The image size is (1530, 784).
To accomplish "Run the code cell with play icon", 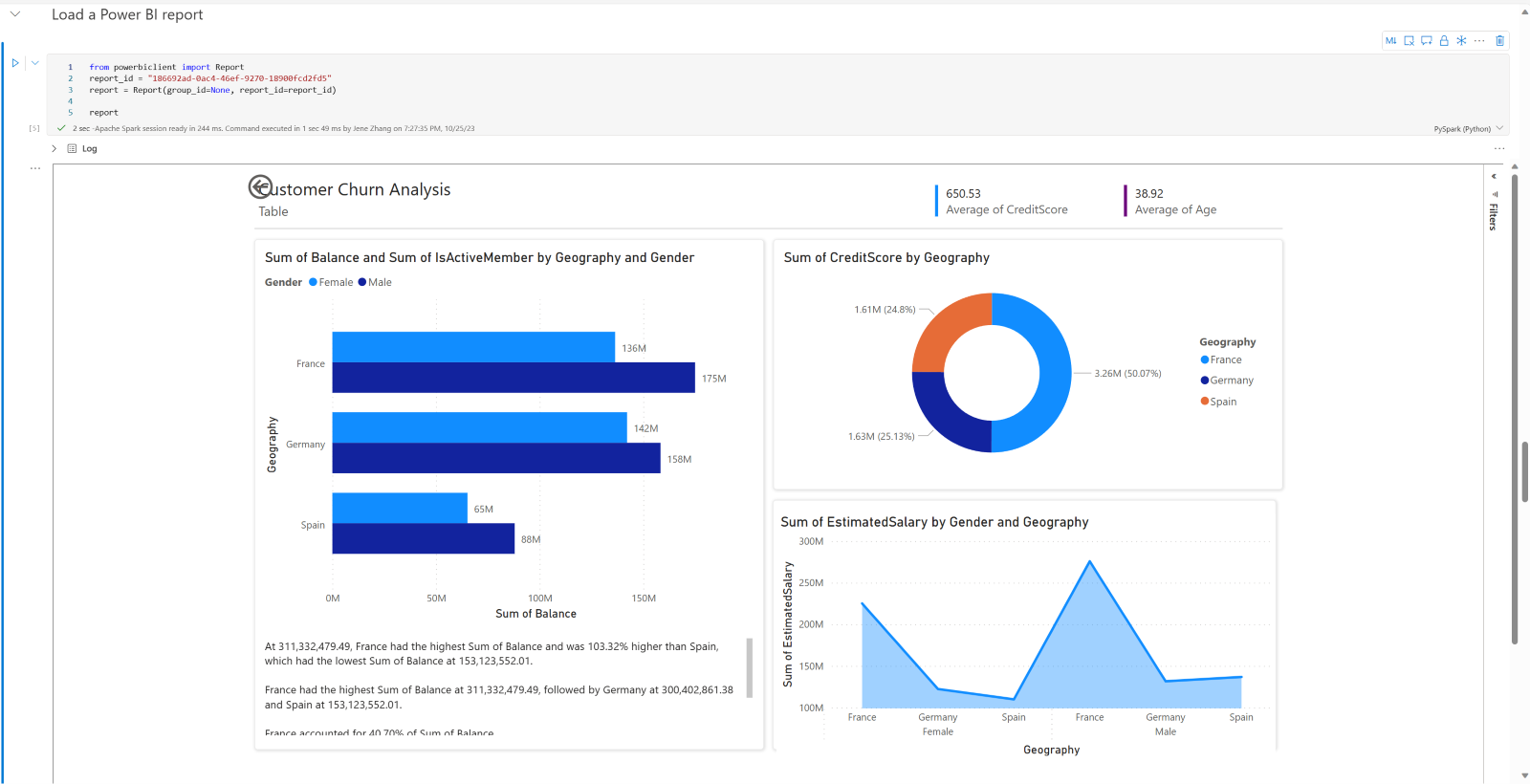I will click(15, 63).
